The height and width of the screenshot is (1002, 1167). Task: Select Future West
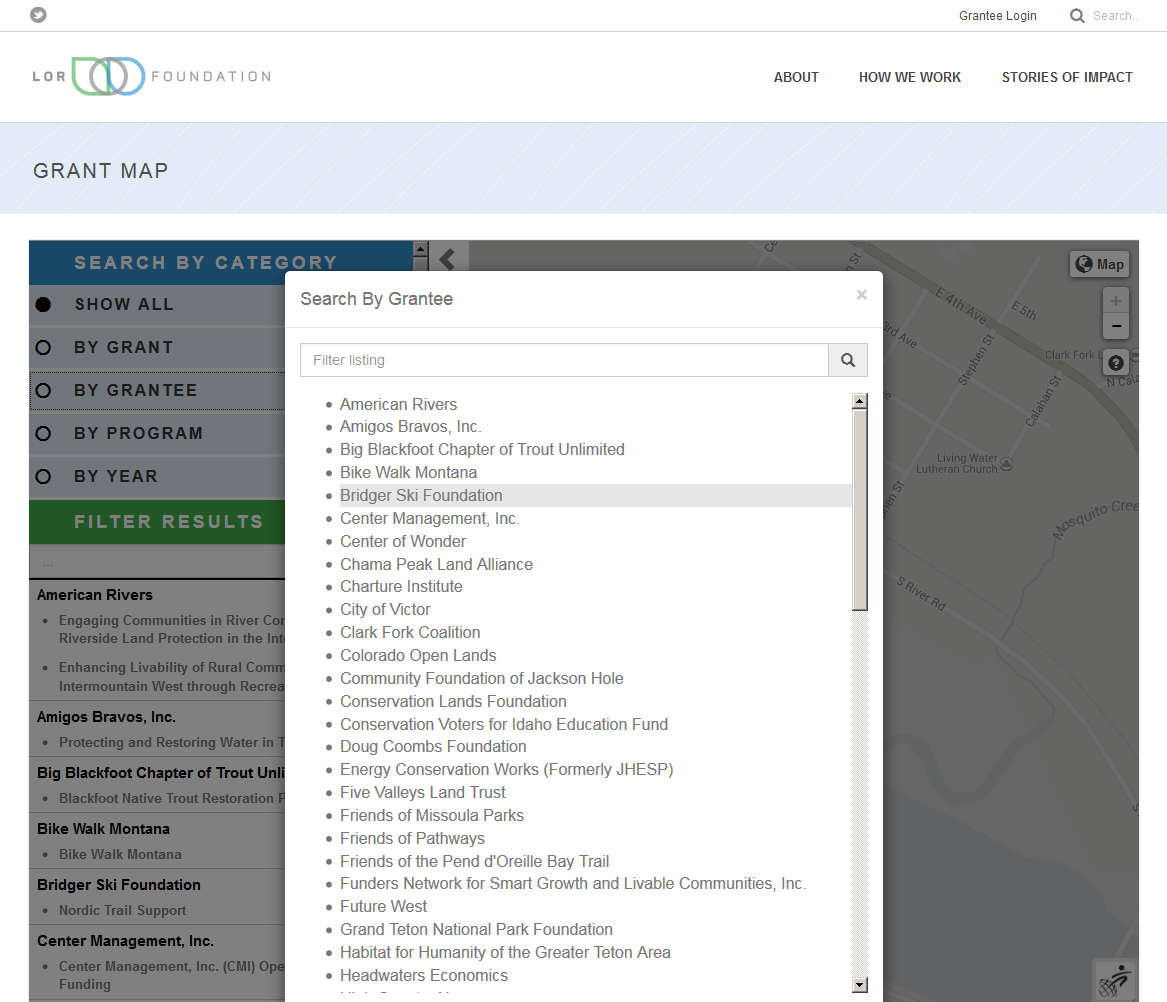tap(383, 907)
